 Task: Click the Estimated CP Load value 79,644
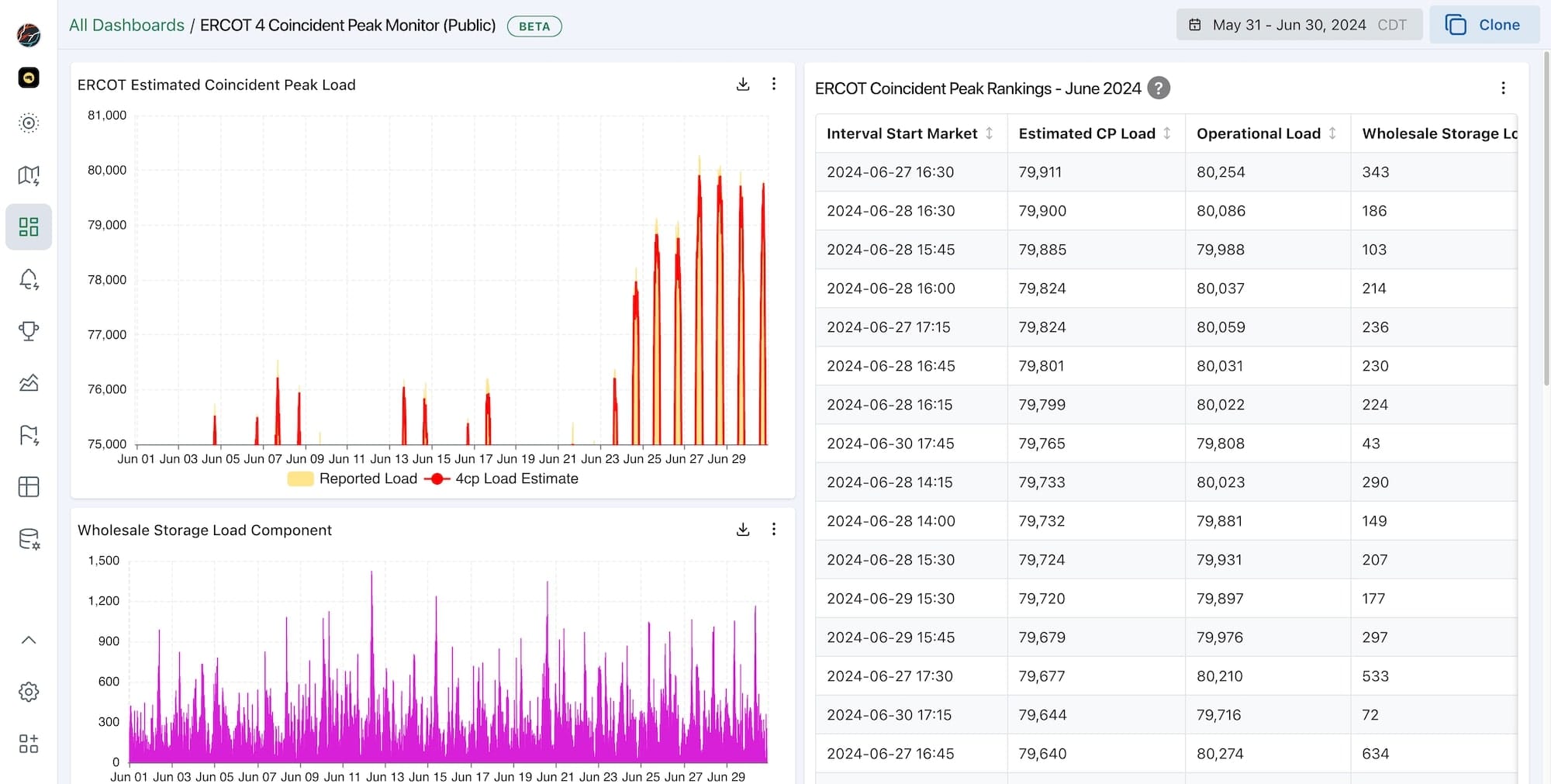tap(1042, 715)
